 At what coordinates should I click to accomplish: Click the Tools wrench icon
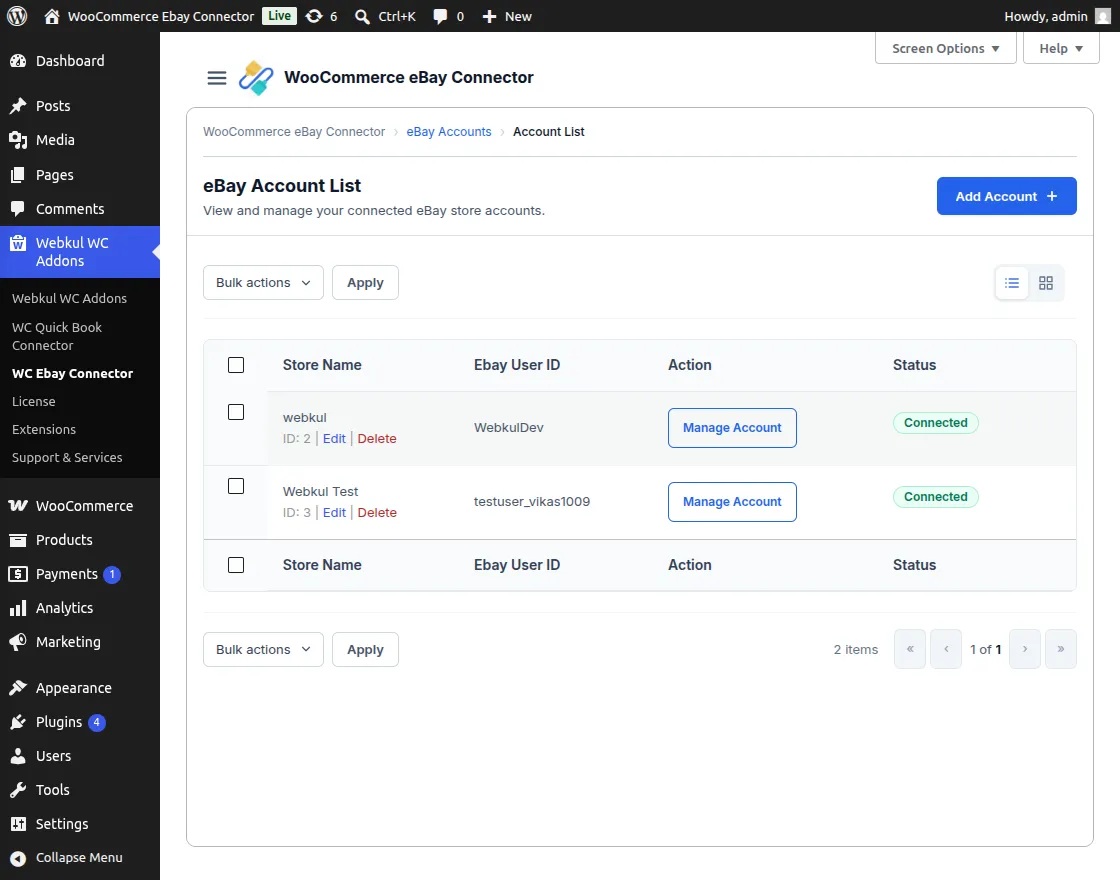(x=18, y=790)
